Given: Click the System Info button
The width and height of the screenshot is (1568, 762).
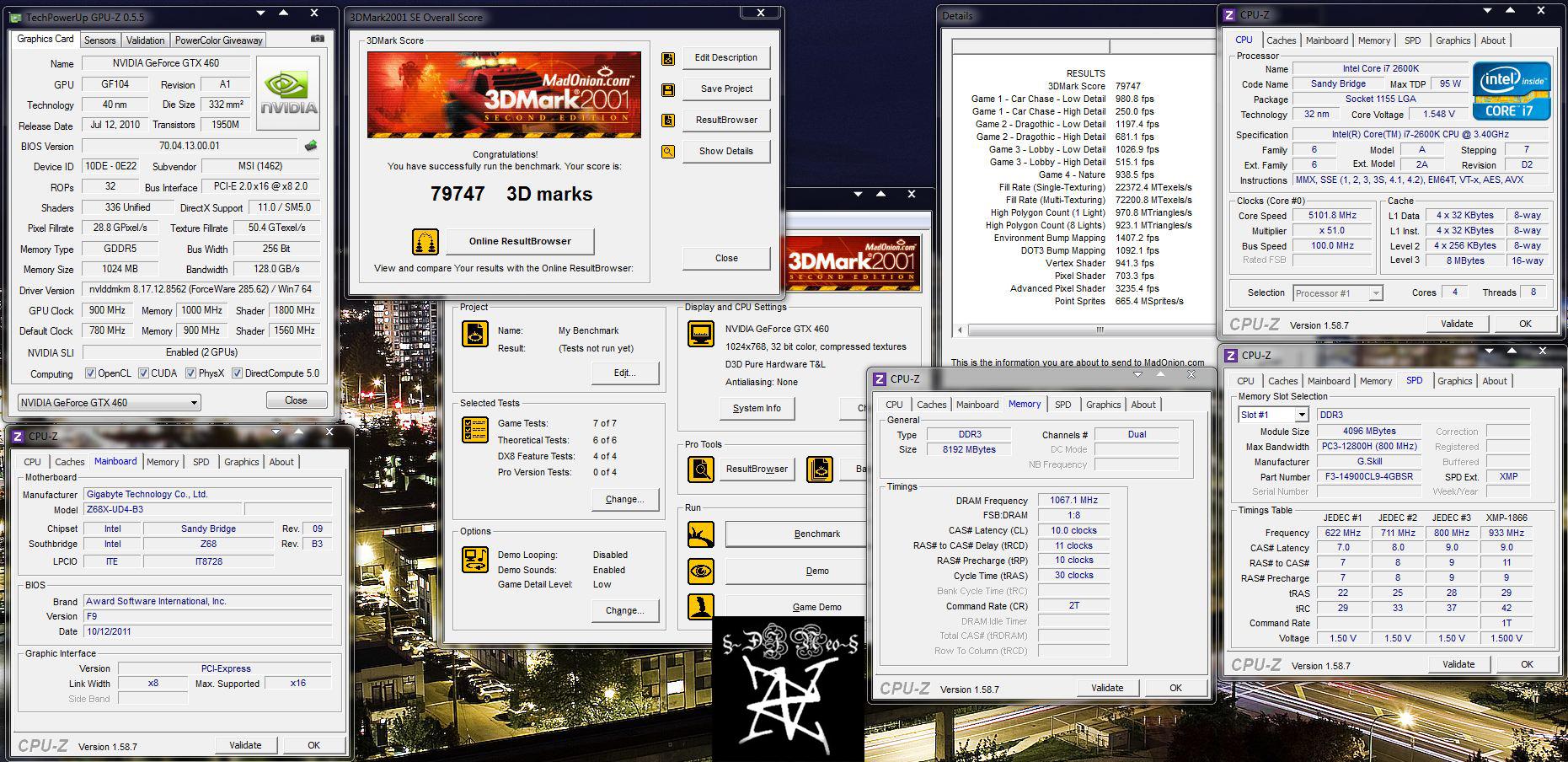Looking at the screenshot, I should [757, 409].
